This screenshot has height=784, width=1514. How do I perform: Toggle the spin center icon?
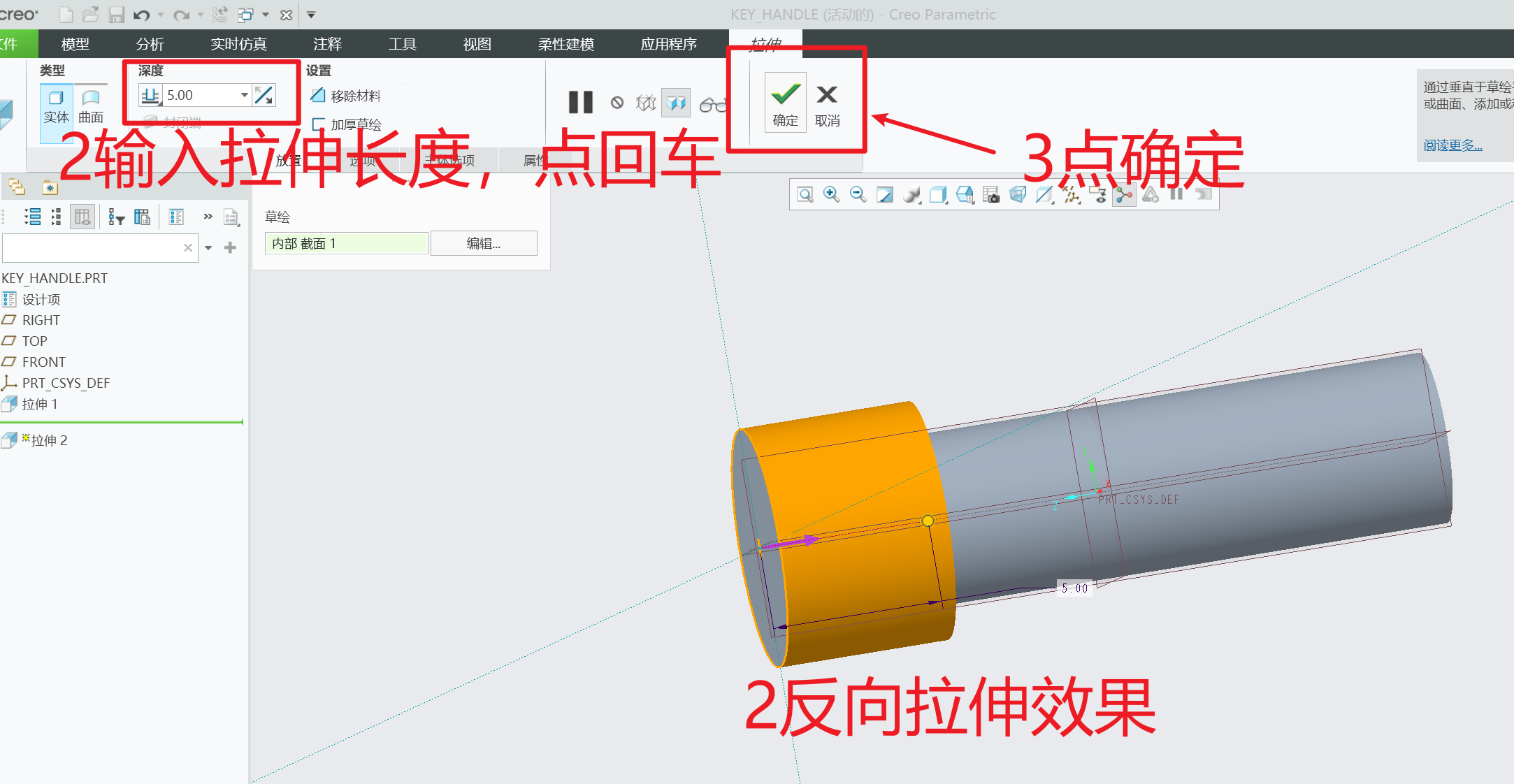tap(1125, 195)
